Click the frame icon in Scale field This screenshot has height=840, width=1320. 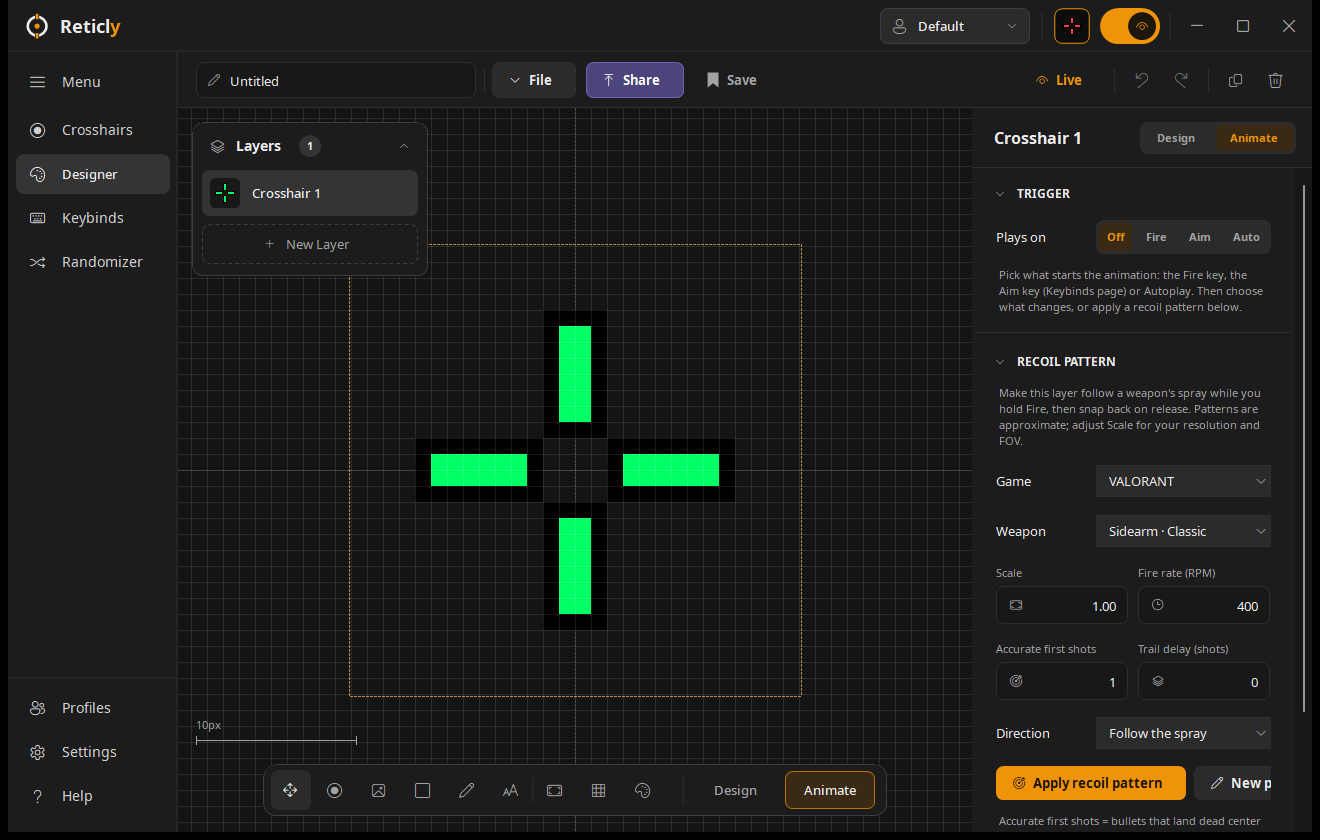[1016, 605]
